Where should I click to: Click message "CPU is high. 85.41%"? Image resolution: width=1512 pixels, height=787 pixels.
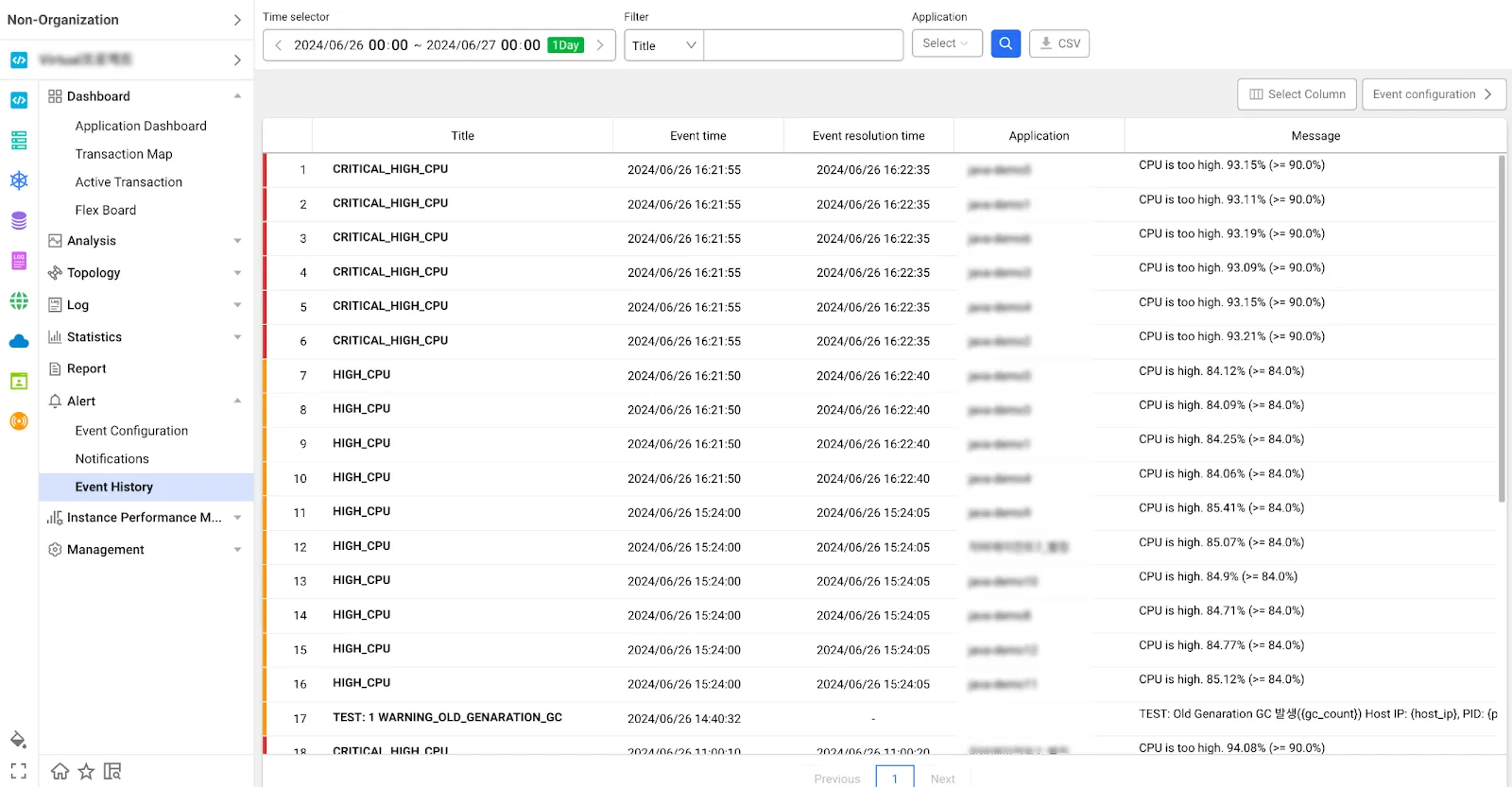1221,508
